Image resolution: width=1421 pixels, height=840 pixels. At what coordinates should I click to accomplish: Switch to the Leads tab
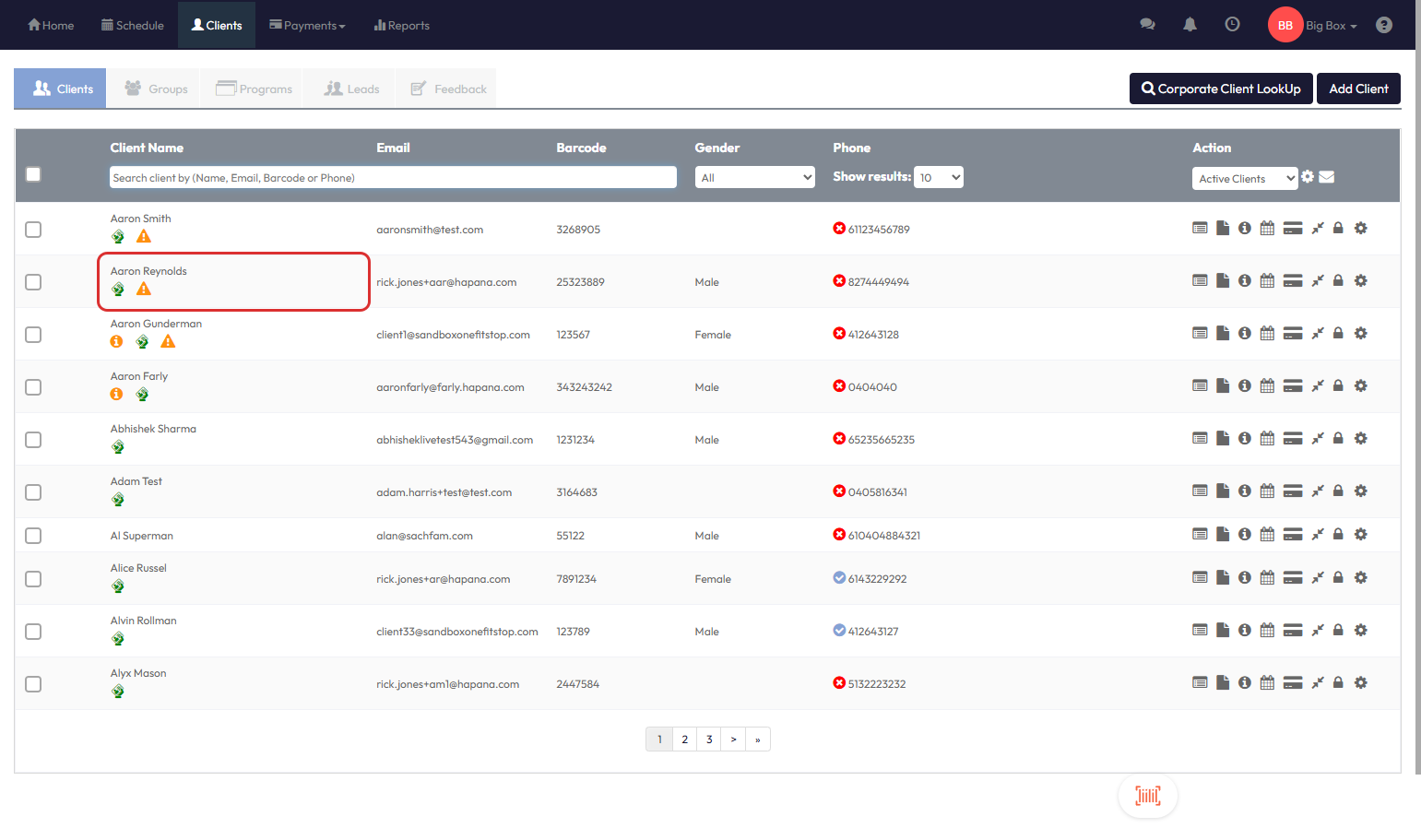coord(352,89)
